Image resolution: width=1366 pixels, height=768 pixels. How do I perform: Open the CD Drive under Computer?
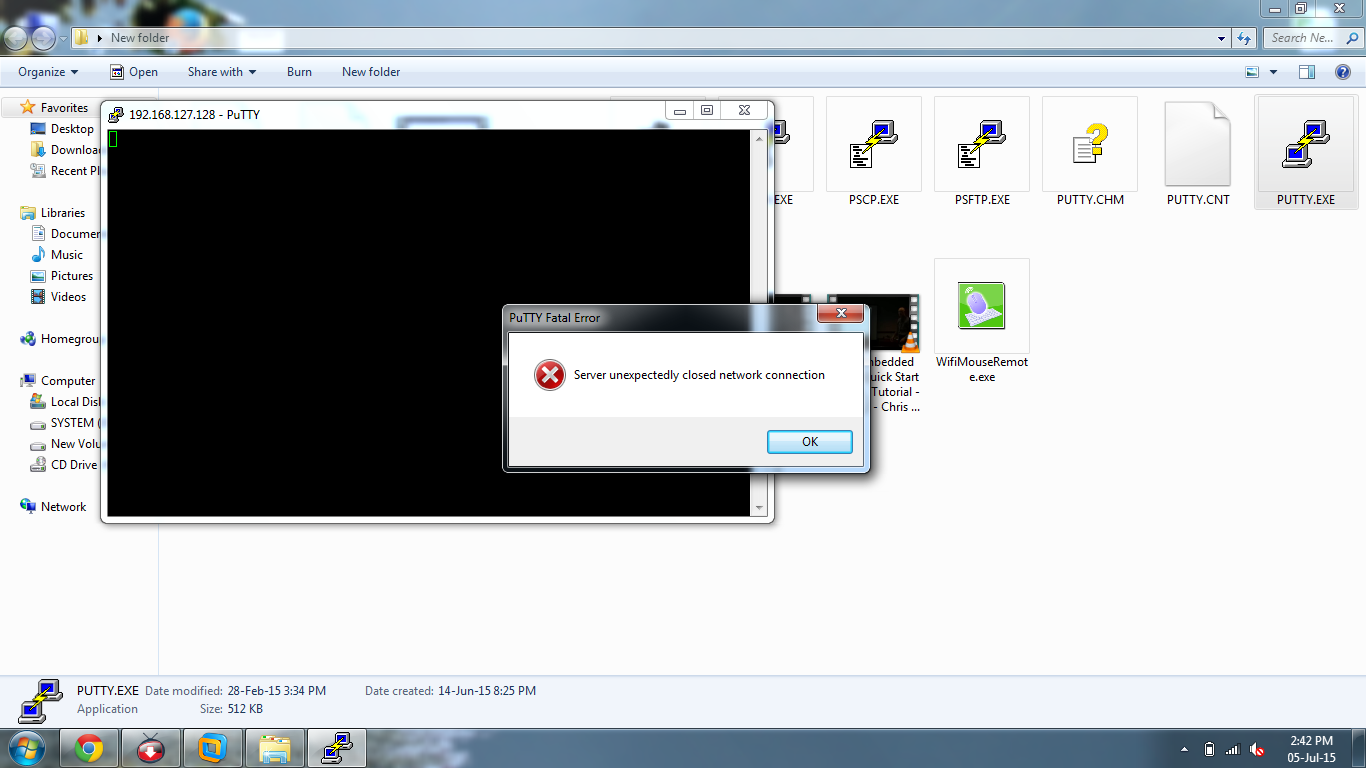click(x=66, y=465)
